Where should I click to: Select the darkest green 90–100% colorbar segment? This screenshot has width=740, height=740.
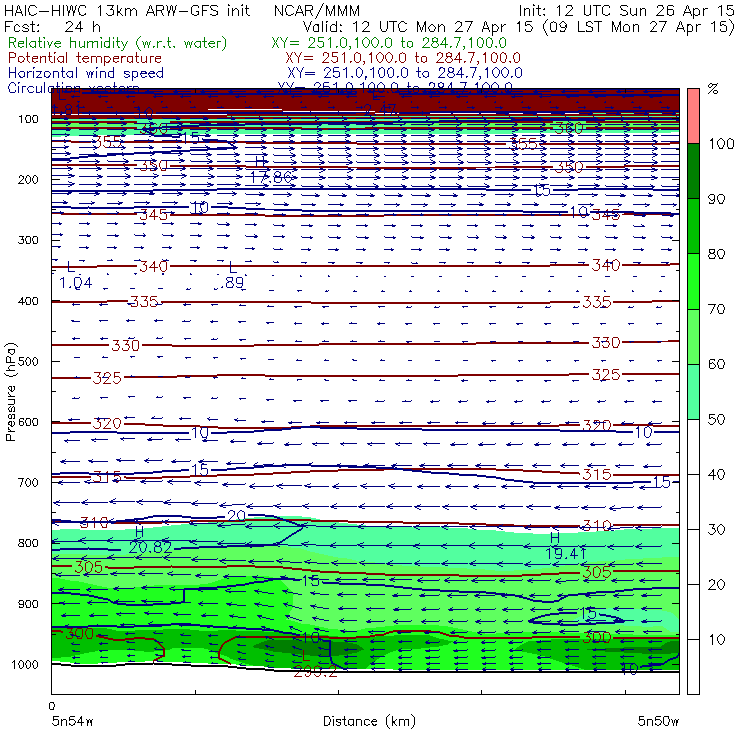693,171
